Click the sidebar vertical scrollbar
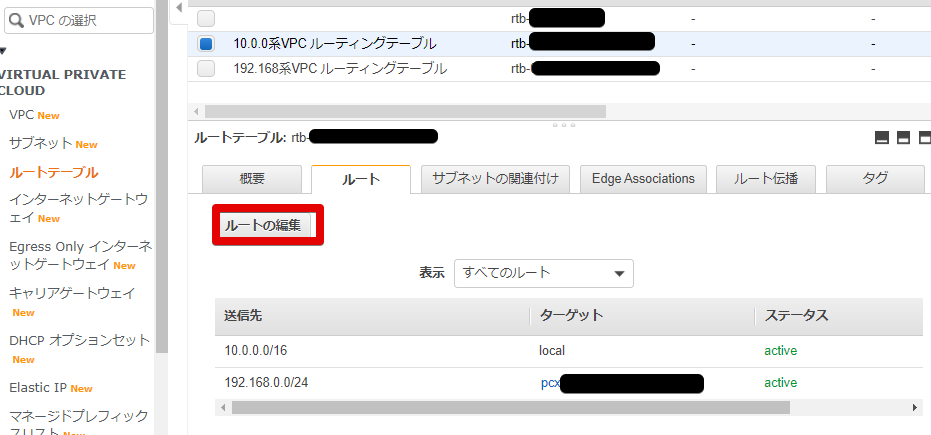The height and width of the screenshot is (435, 931). 162,178
